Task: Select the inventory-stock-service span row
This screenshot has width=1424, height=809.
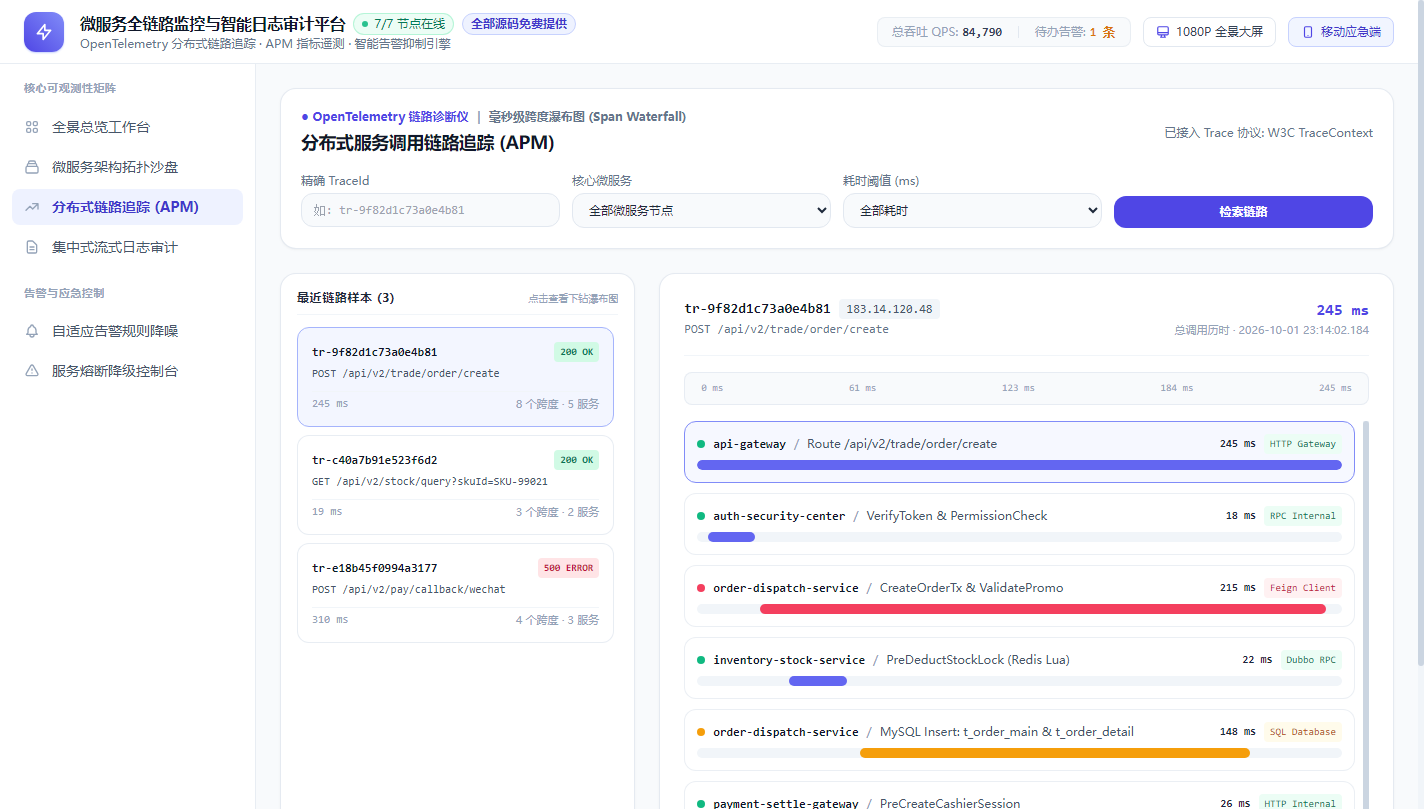Action: [1019, 668]
